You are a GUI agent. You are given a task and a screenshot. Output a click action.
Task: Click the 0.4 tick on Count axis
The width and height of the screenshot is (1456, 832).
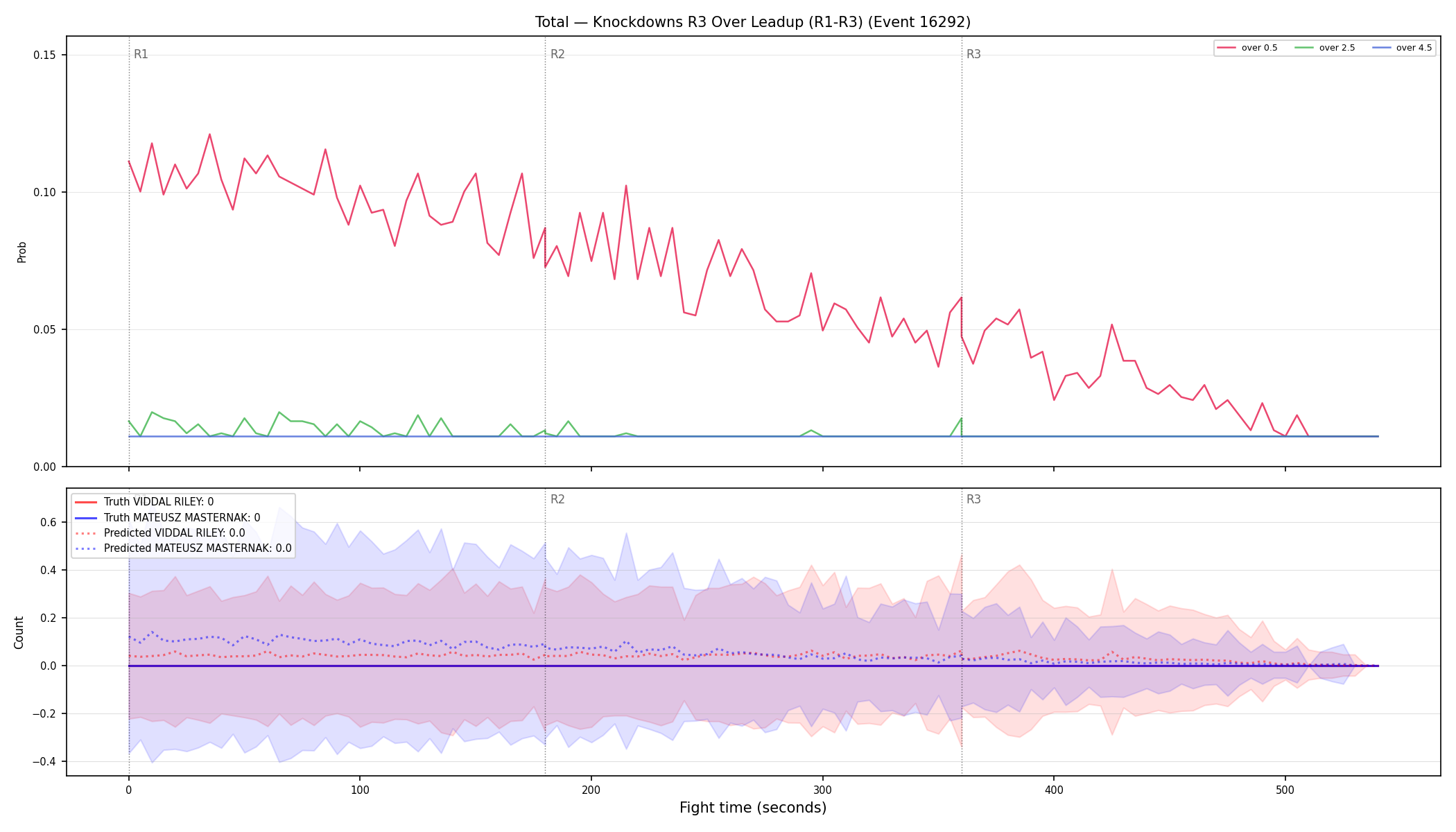click(49, 571)
